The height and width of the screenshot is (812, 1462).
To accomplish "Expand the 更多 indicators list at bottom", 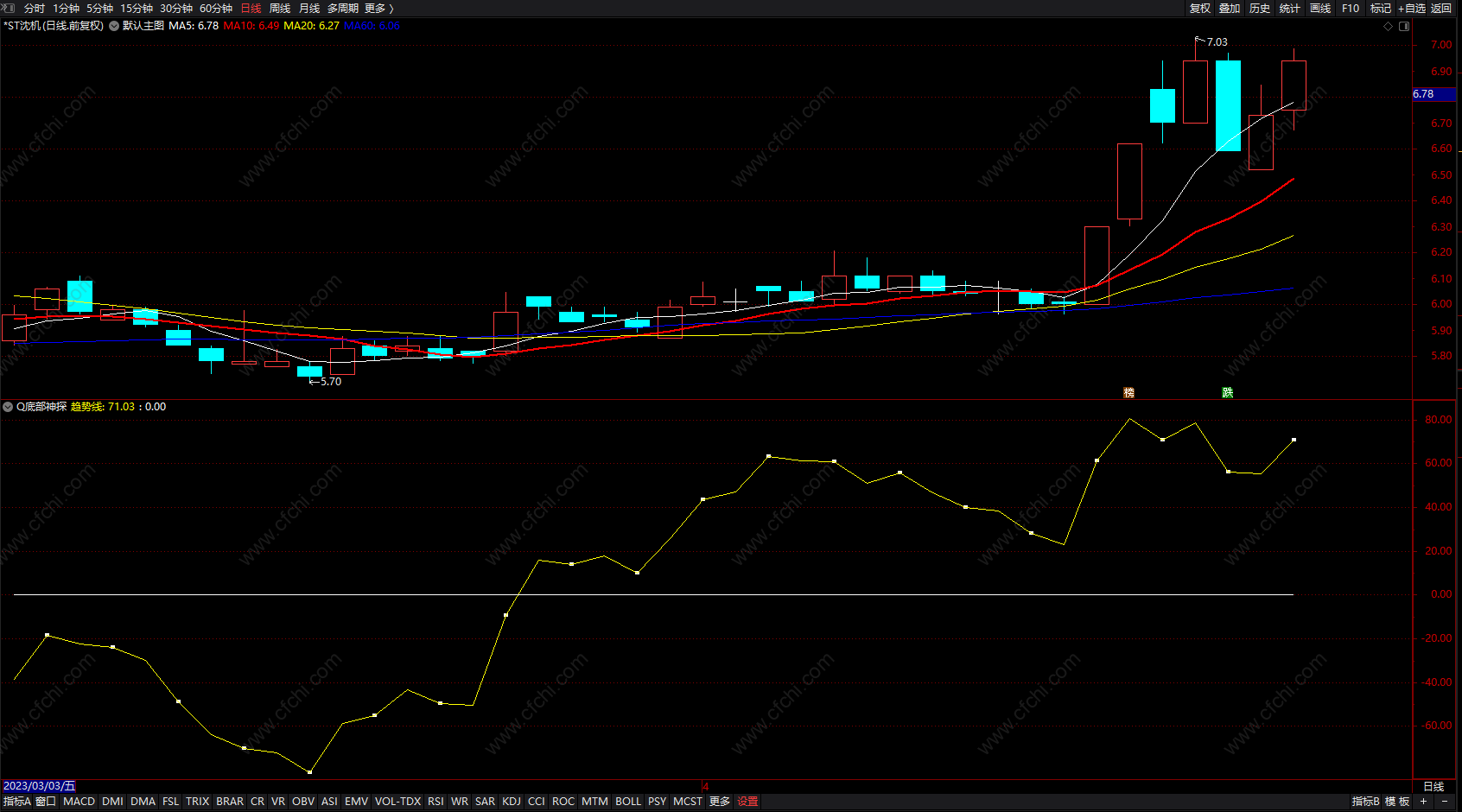I will (x=720, y=802).
